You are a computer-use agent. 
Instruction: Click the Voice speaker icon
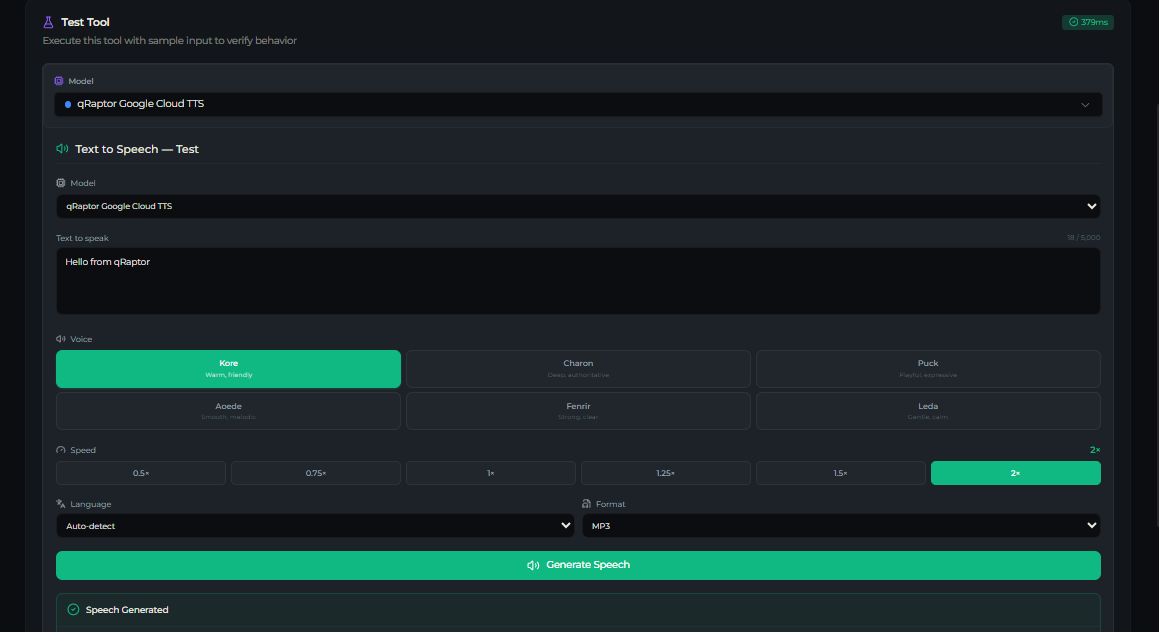61,339
